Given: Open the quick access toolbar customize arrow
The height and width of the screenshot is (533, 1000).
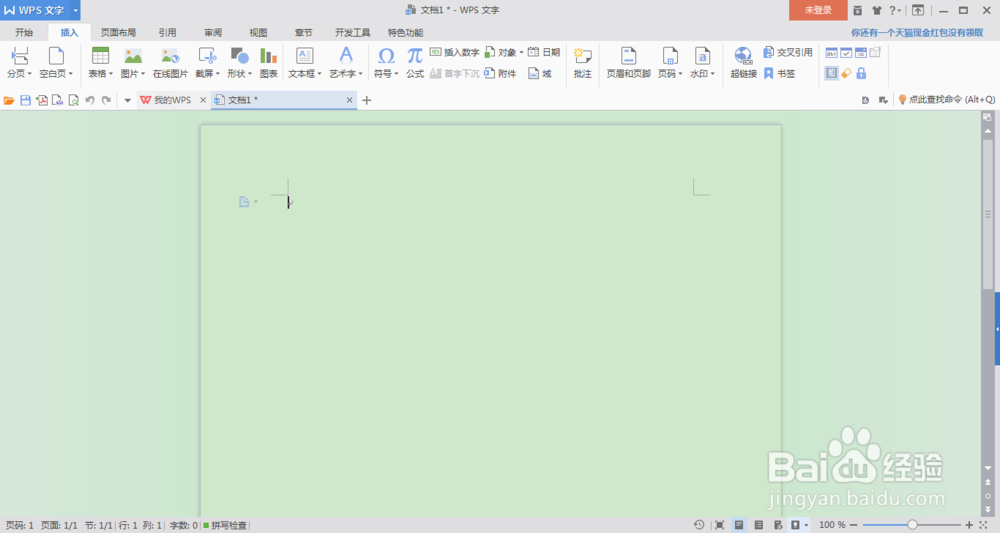Looking at the screenshot, I should click(x=128, y=100).
